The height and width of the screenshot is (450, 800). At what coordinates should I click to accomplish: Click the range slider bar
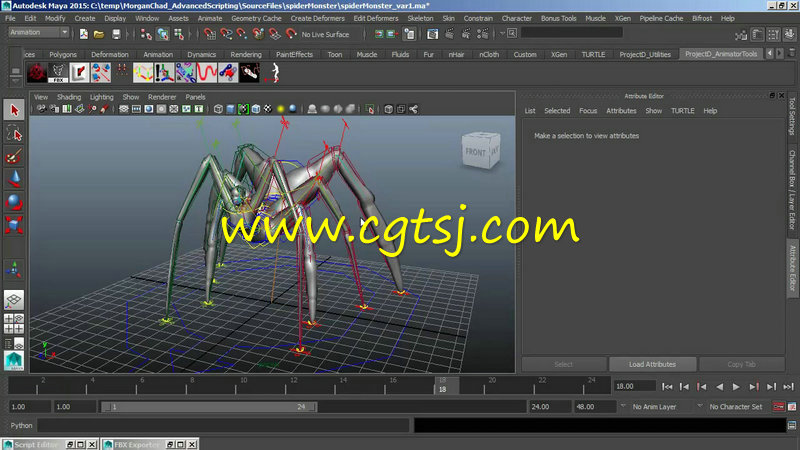(x=209, y=407)
